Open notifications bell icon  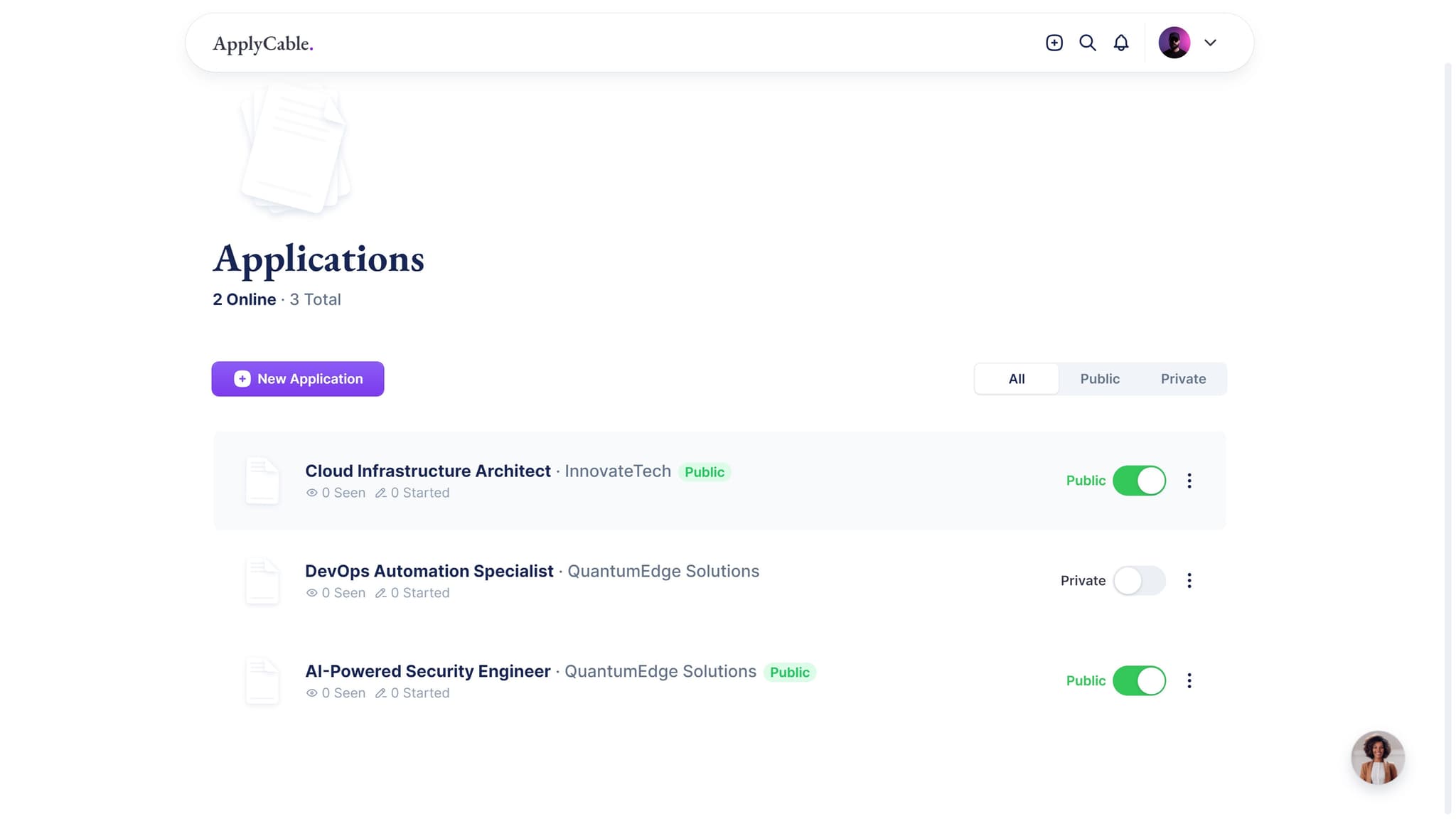[1121, 43]
